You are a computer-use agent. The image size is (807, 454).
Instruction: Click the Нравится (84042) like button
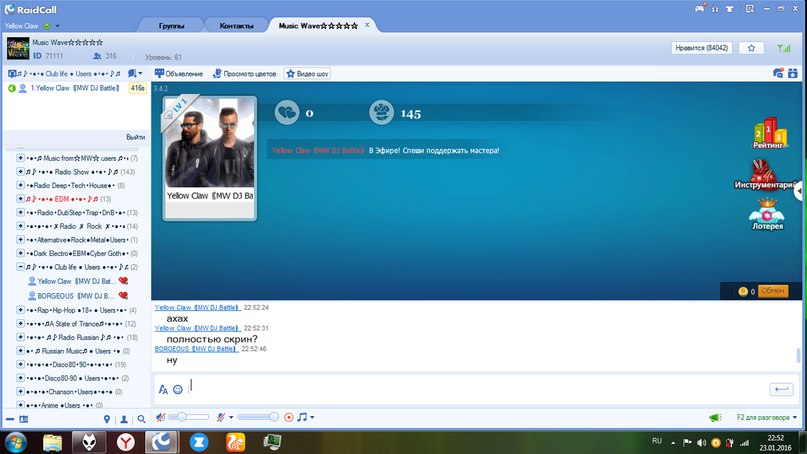click(701, 48)
